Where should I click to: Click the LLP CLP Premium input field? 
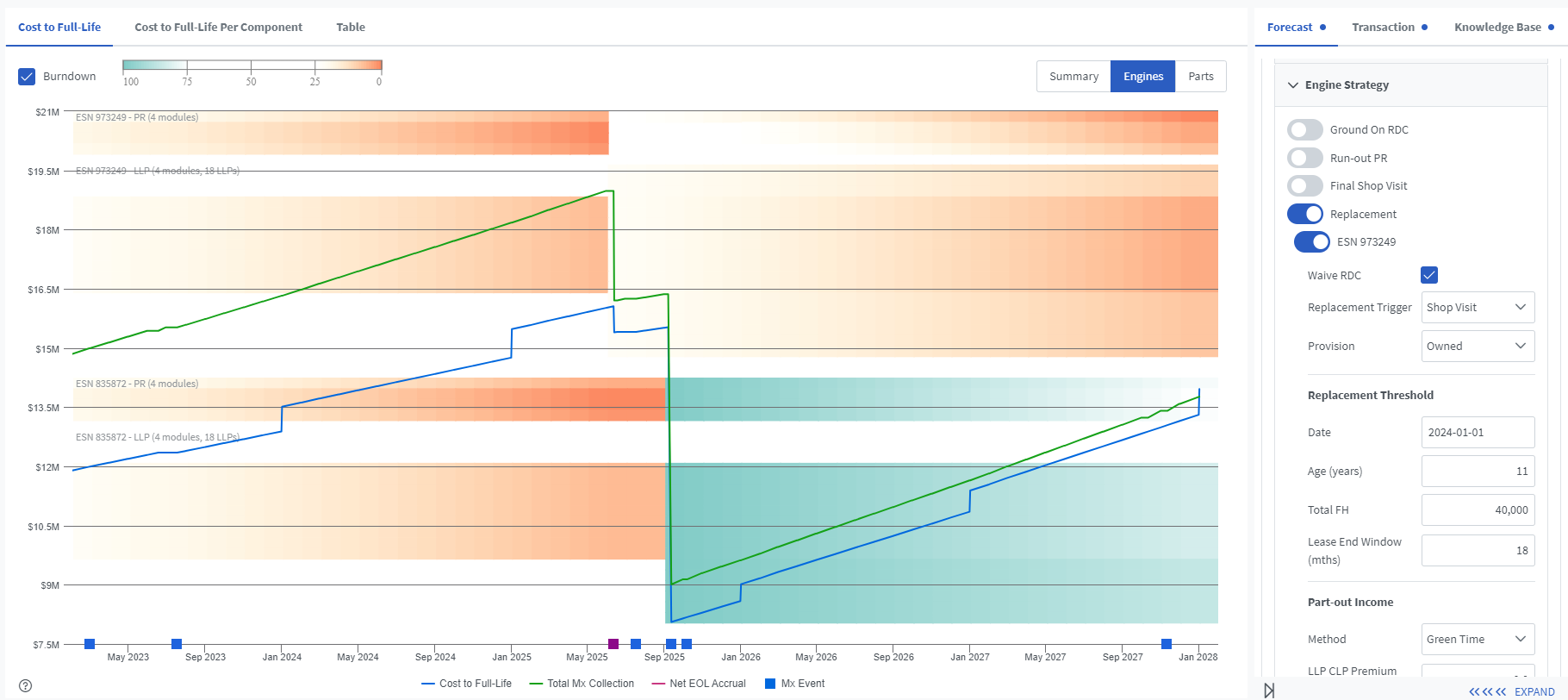(1478, 672)
